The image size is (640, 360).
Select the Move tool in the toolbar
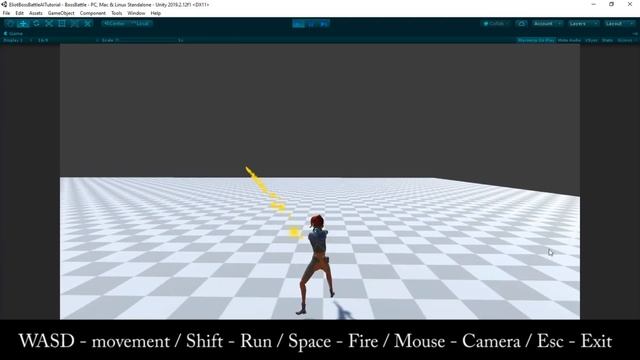pos(23,24)
